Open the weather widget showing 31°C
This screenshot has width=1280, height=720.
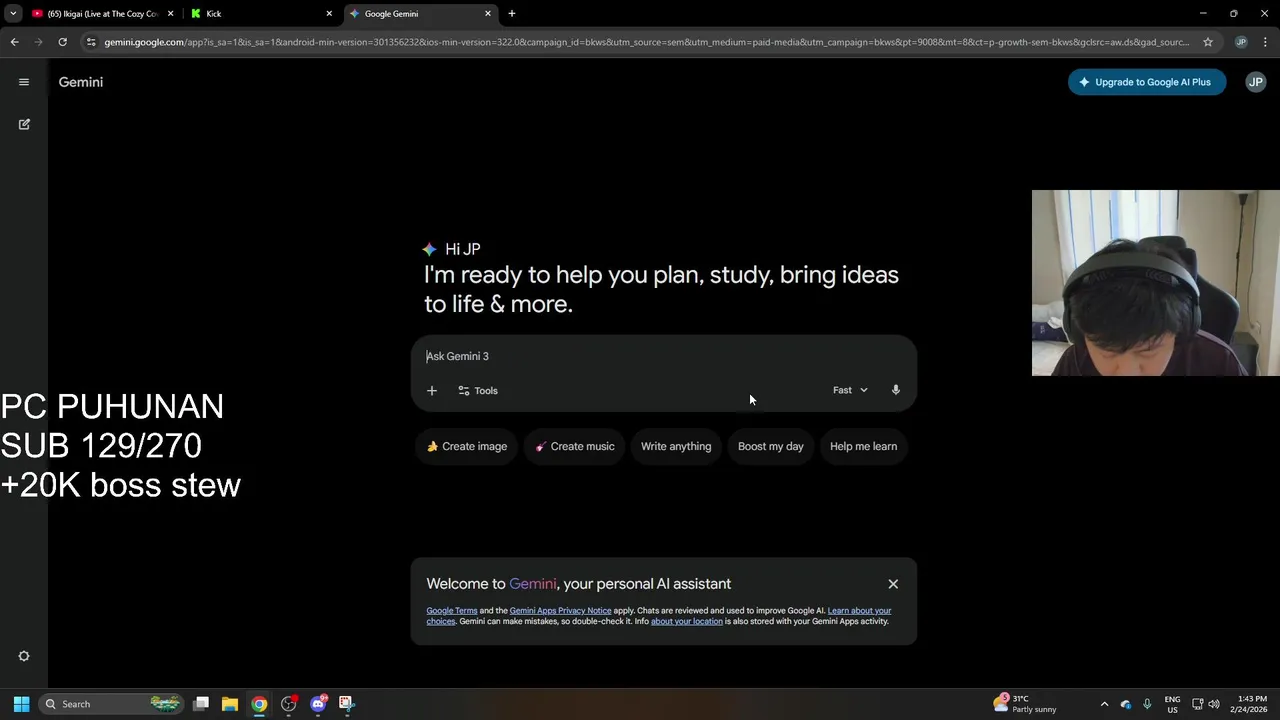(x=1025, y=704)
